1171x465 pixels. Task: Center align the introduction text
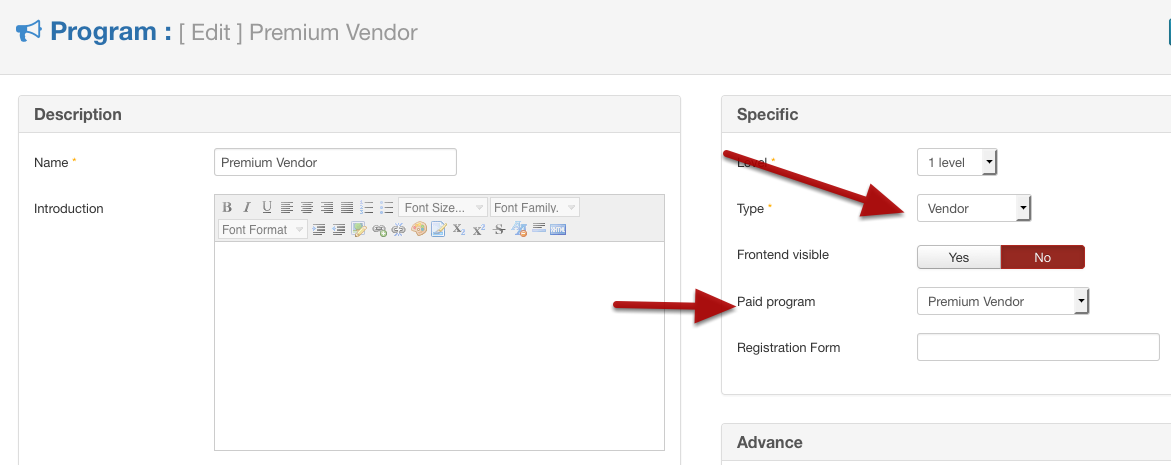[x=307, y=207]
